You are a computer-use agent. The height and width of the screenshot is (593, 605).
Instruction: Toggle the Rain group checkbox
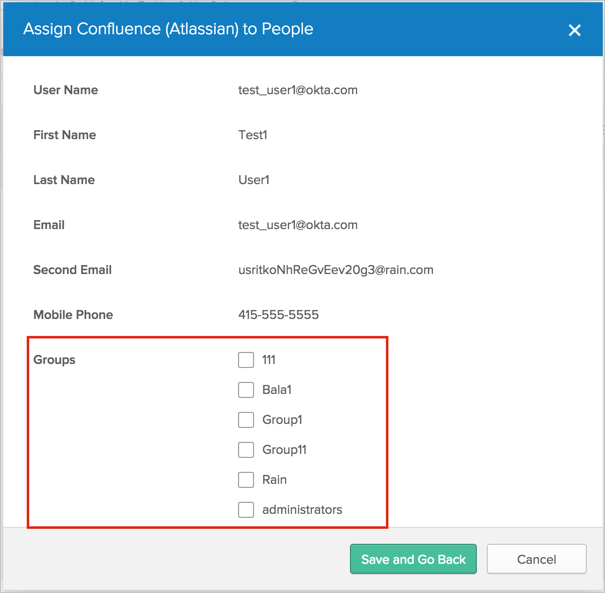pyautogui.click(x=246, y=480)
